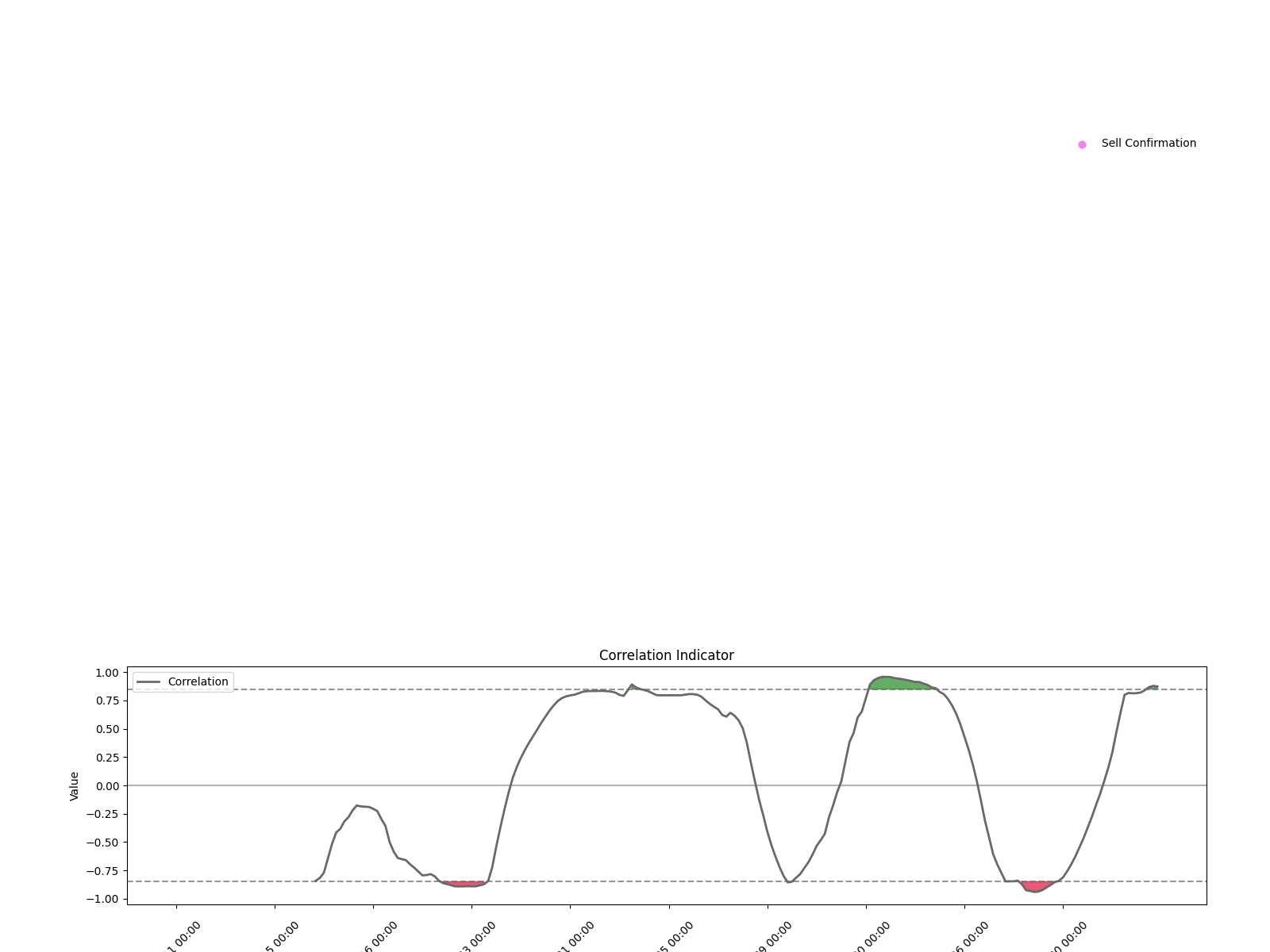Select the Sell Confirmation legend label
This screenshot has height=952, width=1270.
click(x=1149, y=144)
